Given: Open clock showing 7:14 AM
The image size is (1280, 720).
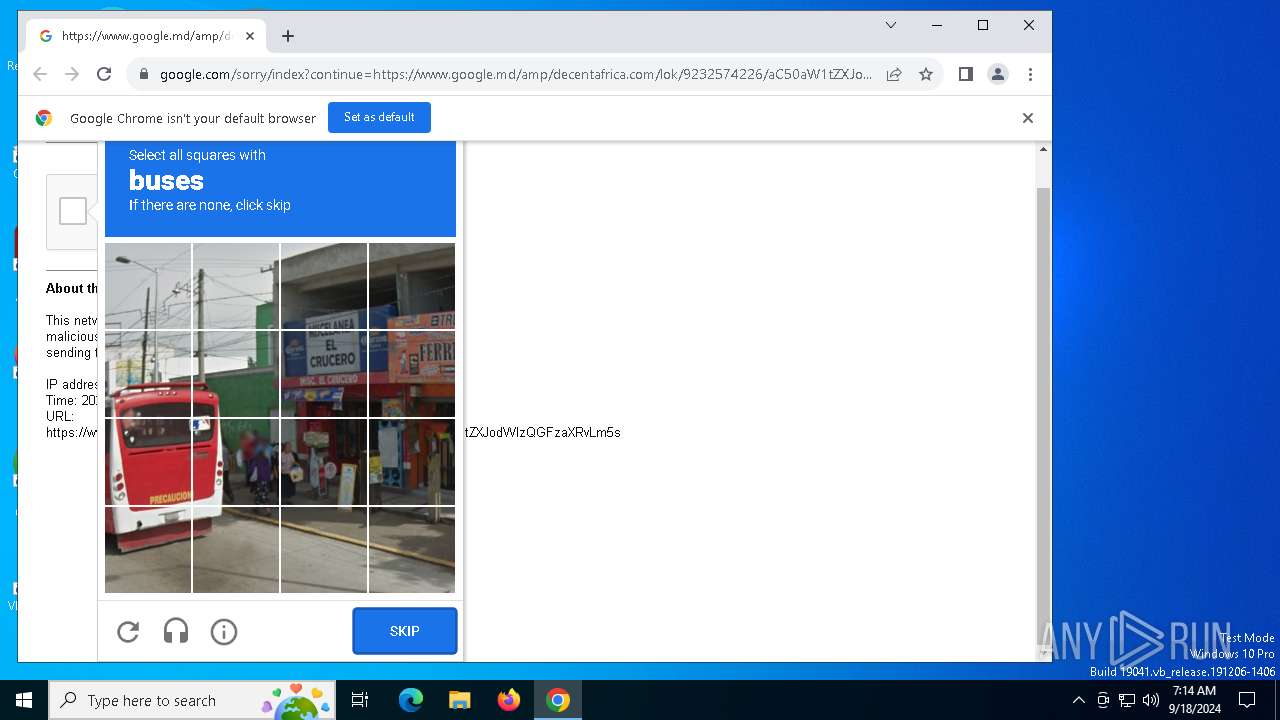Looking at the screenshot, I should [x=1194, y=700].
